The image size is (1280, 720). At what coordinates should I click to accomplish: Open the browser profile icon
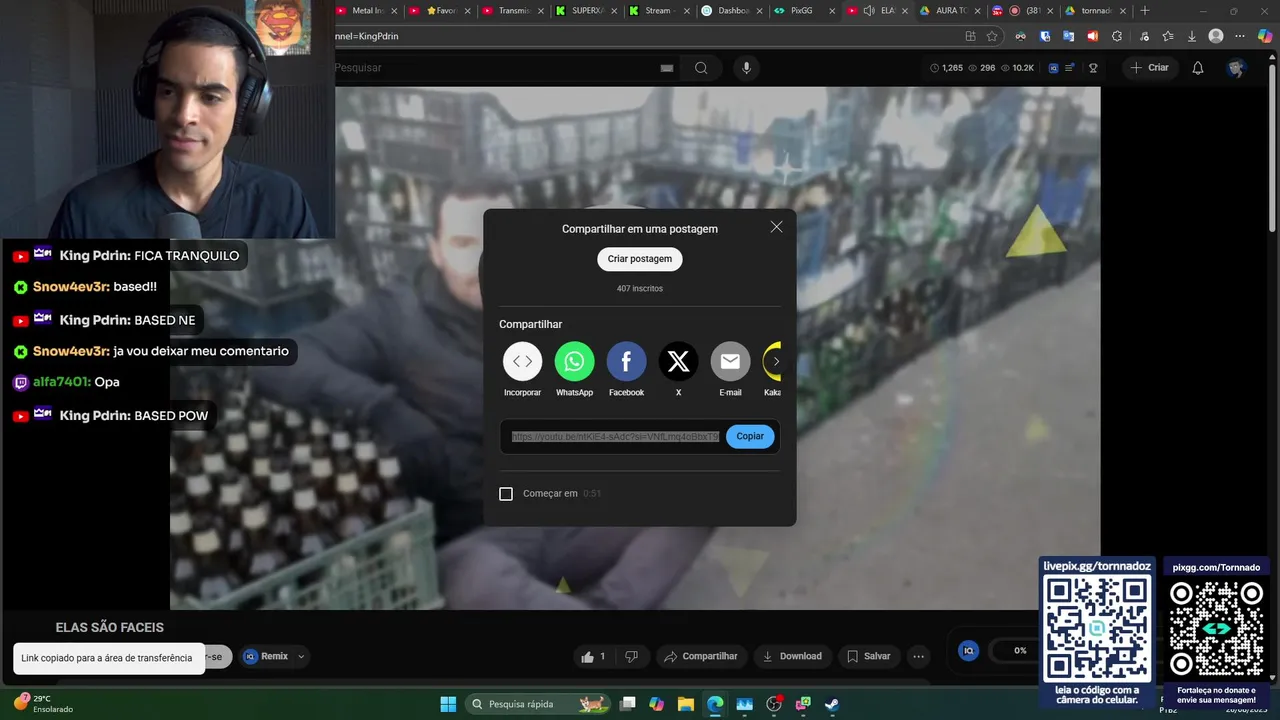(x=1216, y=36)
